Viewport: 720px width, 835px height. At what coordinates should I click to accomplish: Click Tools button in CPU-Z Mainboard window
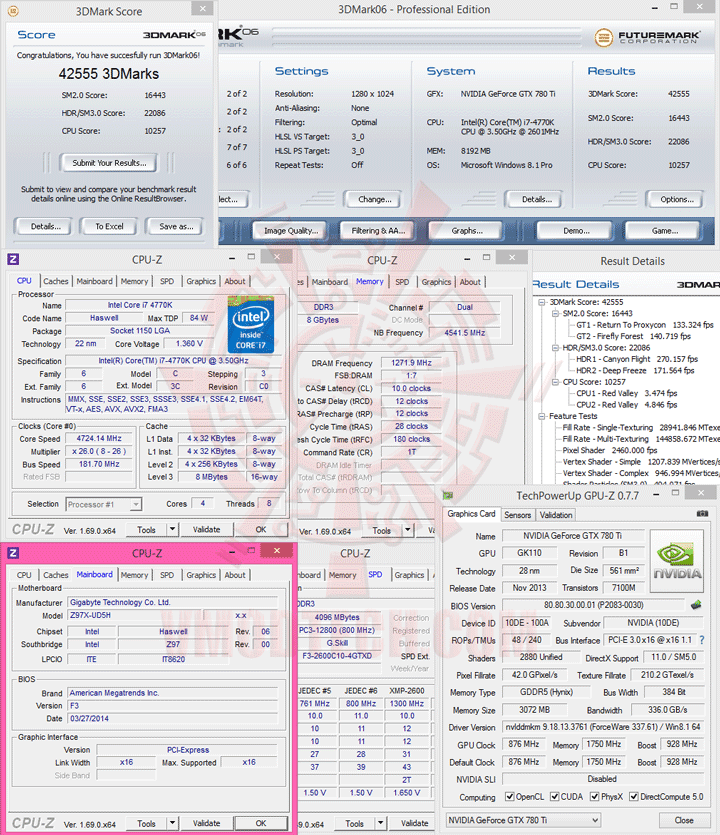point(146,823)
